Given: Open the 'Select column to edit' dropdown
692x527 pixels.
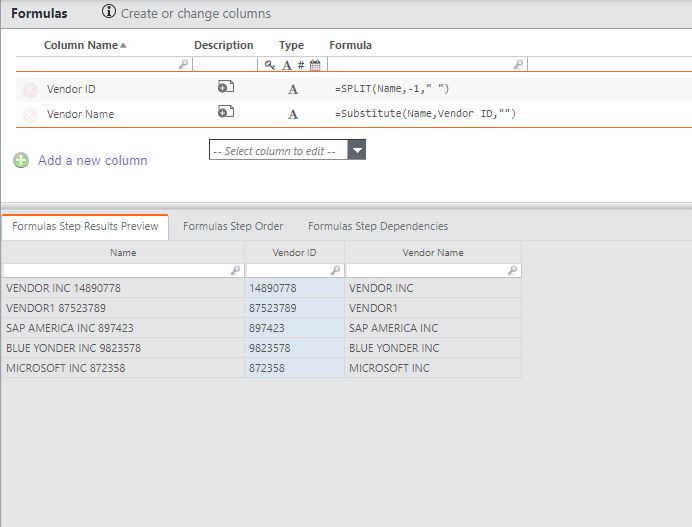Looking at the screenshot, I should pos(277,150).
